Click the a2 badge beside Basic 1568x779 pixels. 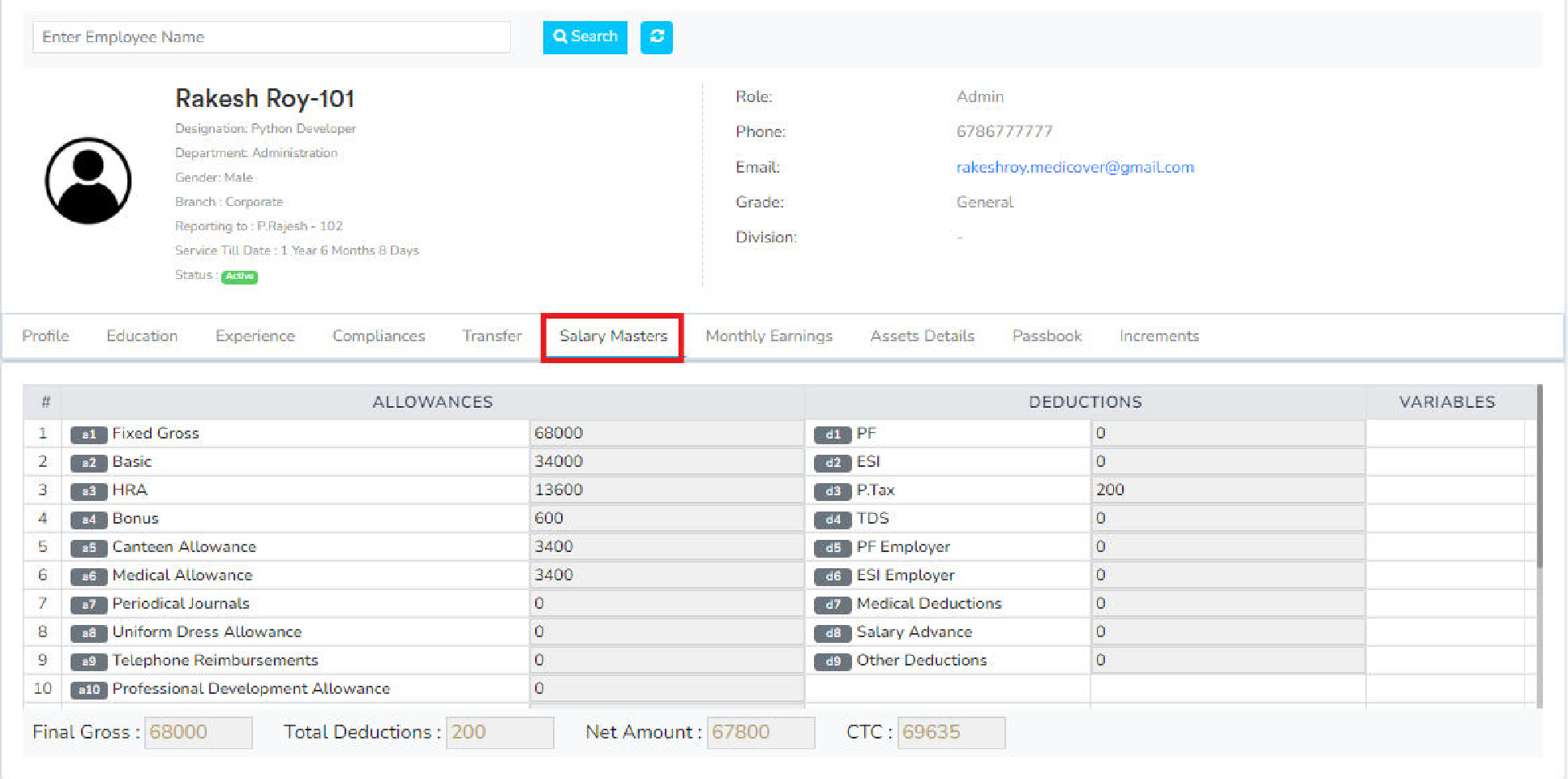pyautogui.click(x=89, y=463)
